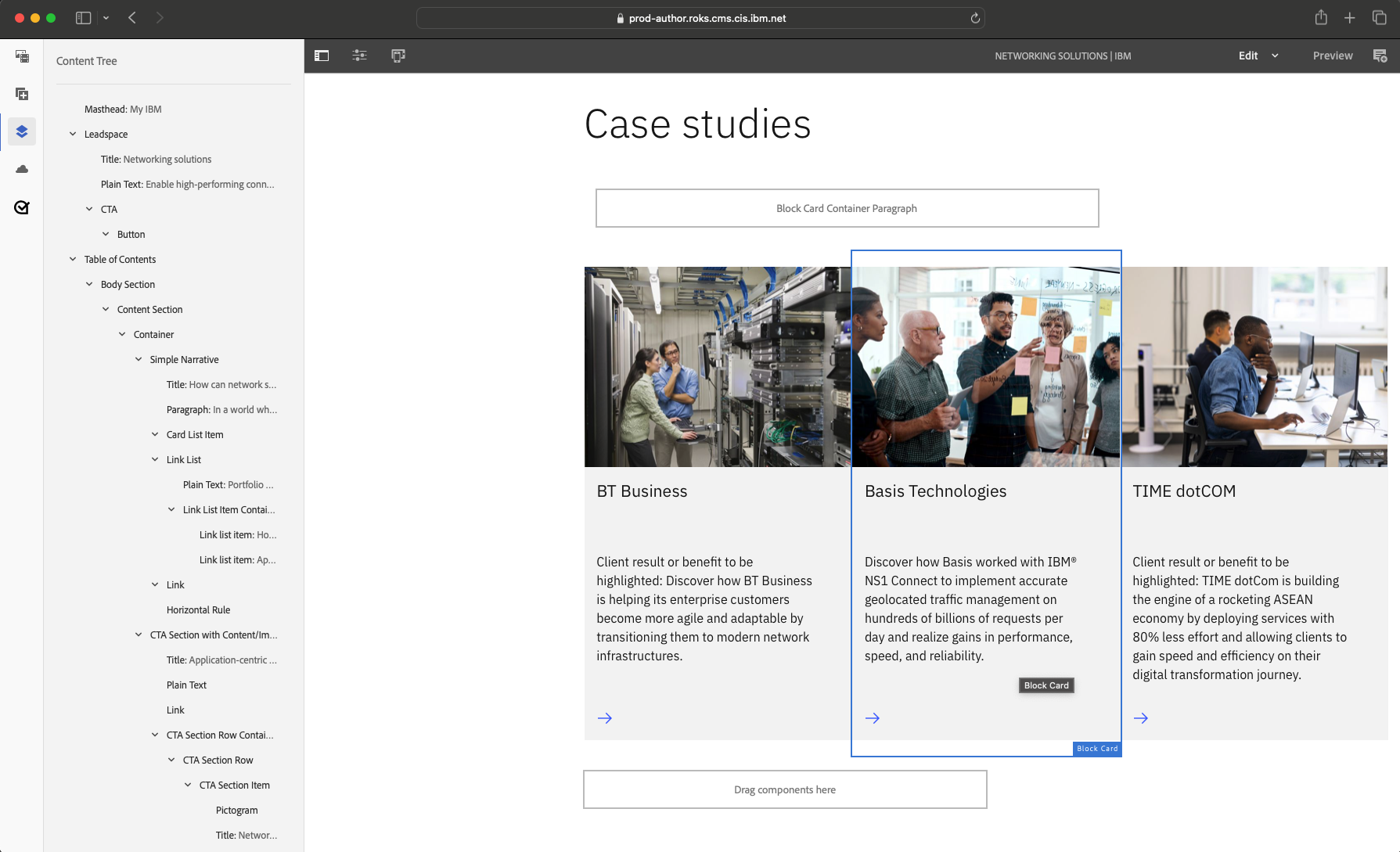Select Plain Text: Portfolio tree item
Viewport: 1400px width, 852px height.
[x=228, y=484]
